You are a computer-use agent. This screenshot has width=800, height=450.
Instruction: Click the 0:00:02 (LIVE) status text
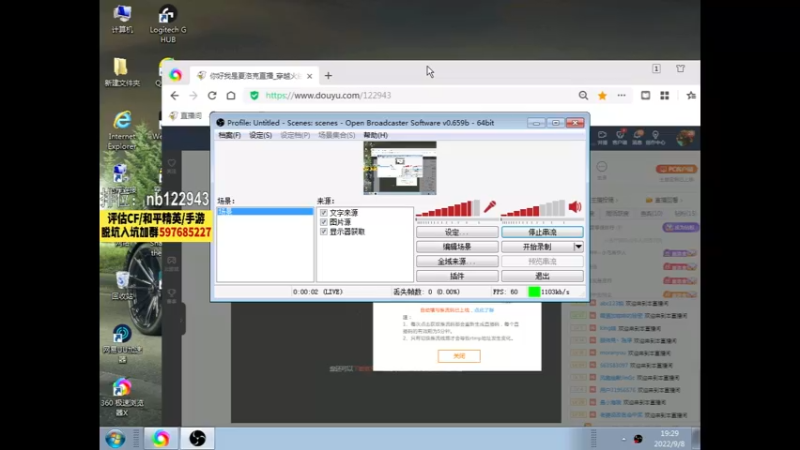coord(317,292)
